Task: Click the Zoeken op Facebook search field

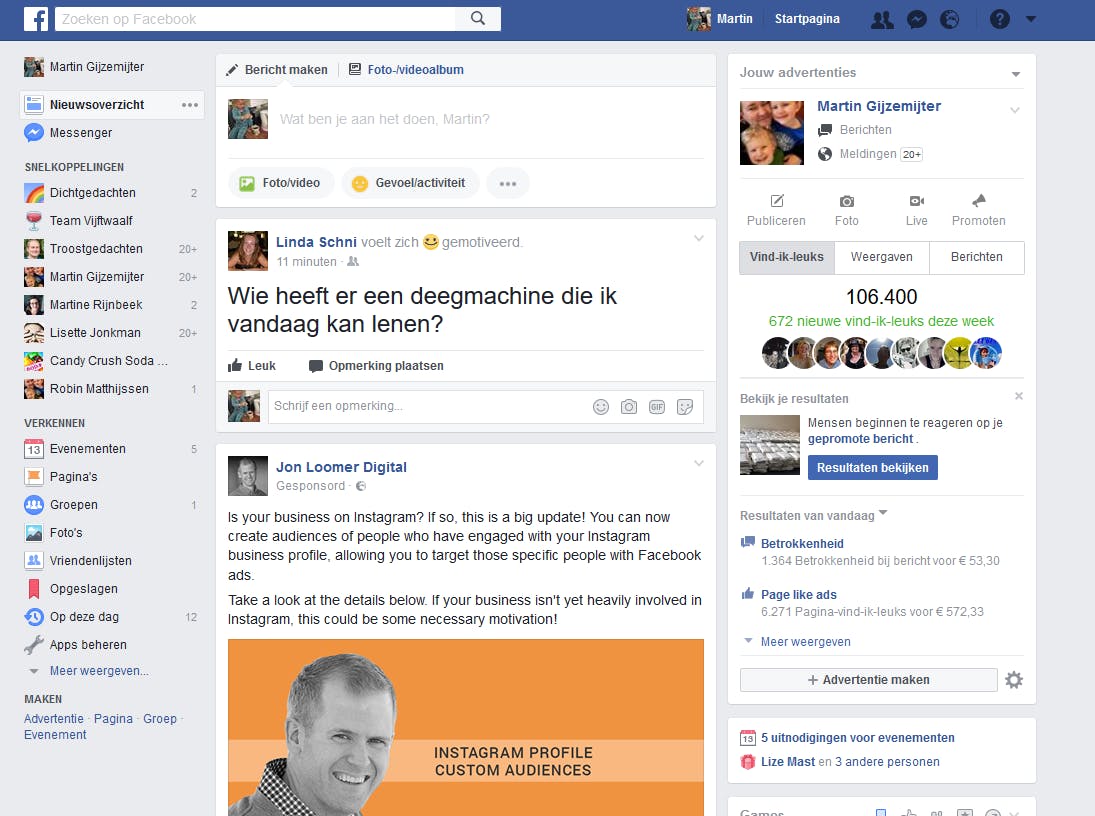Action: coord(250,19)
